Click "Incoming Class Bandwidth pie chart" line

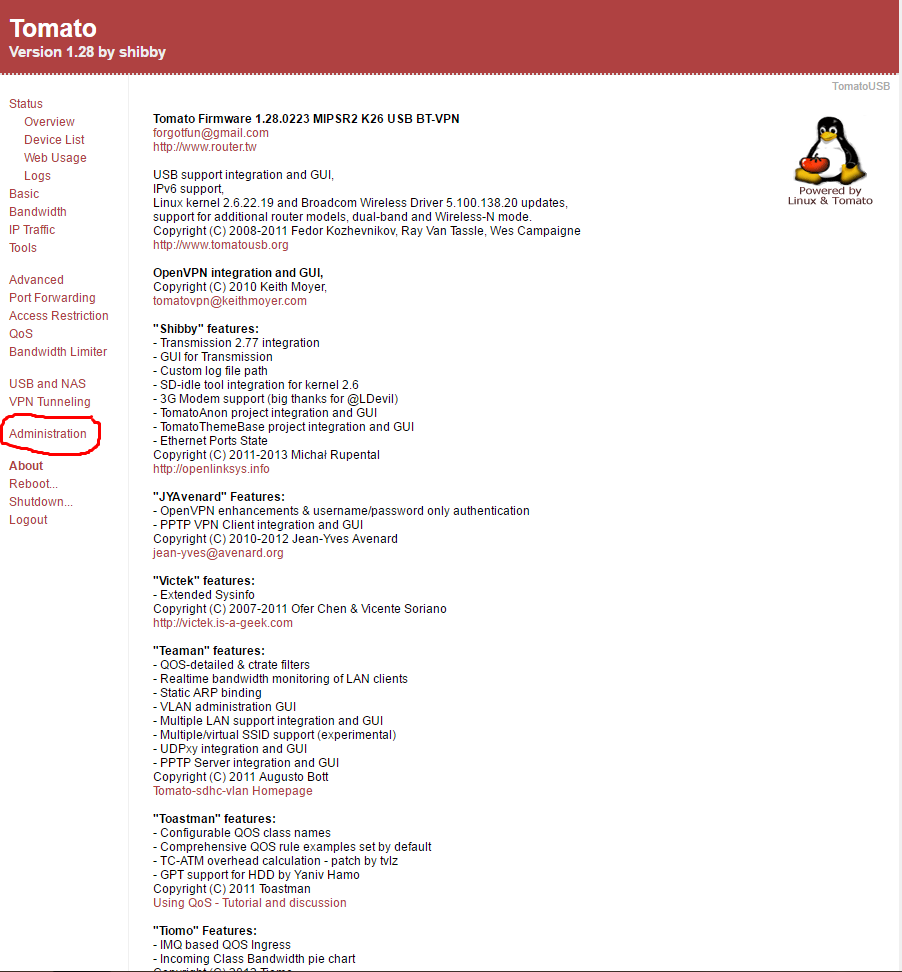click(x=254, y=959)
